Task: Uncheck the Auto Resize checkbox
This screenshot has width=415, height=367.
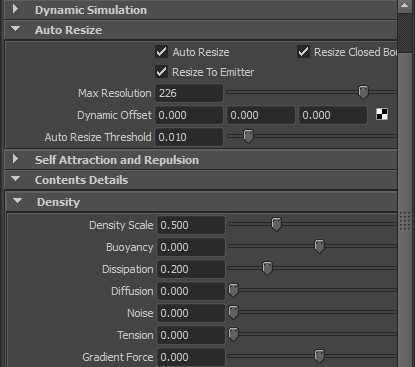Action: [162, 52]
